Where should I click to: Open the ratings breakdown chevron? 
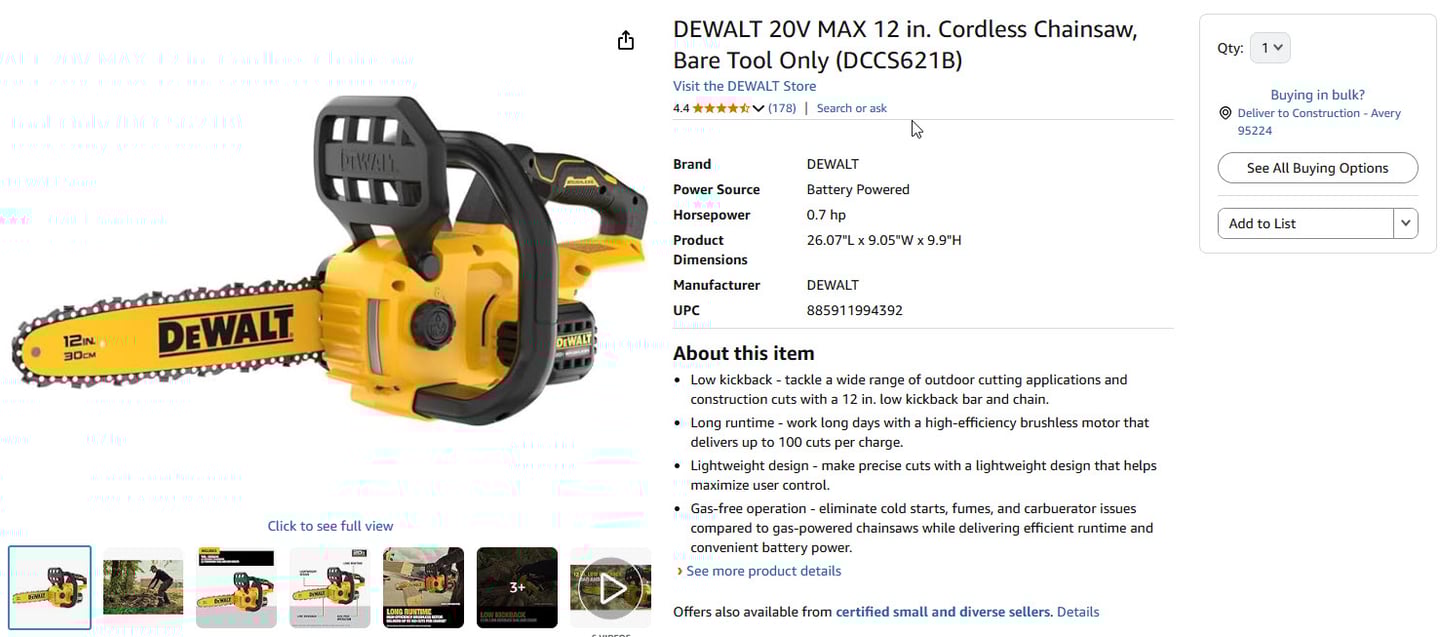(758, 108)
